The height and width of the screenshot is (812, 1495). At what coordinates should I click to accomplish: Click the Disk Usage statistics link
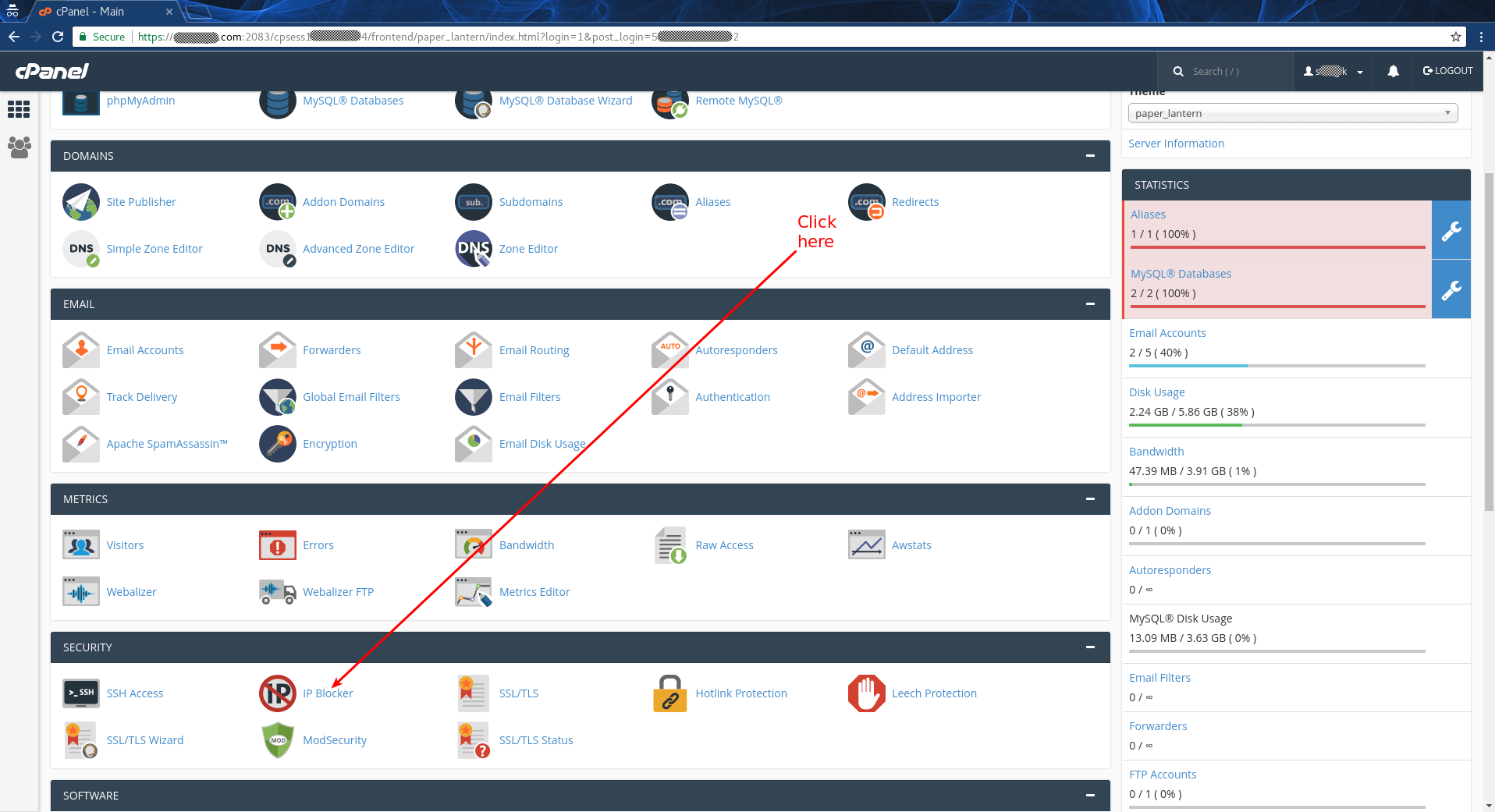pos(1156,392)
